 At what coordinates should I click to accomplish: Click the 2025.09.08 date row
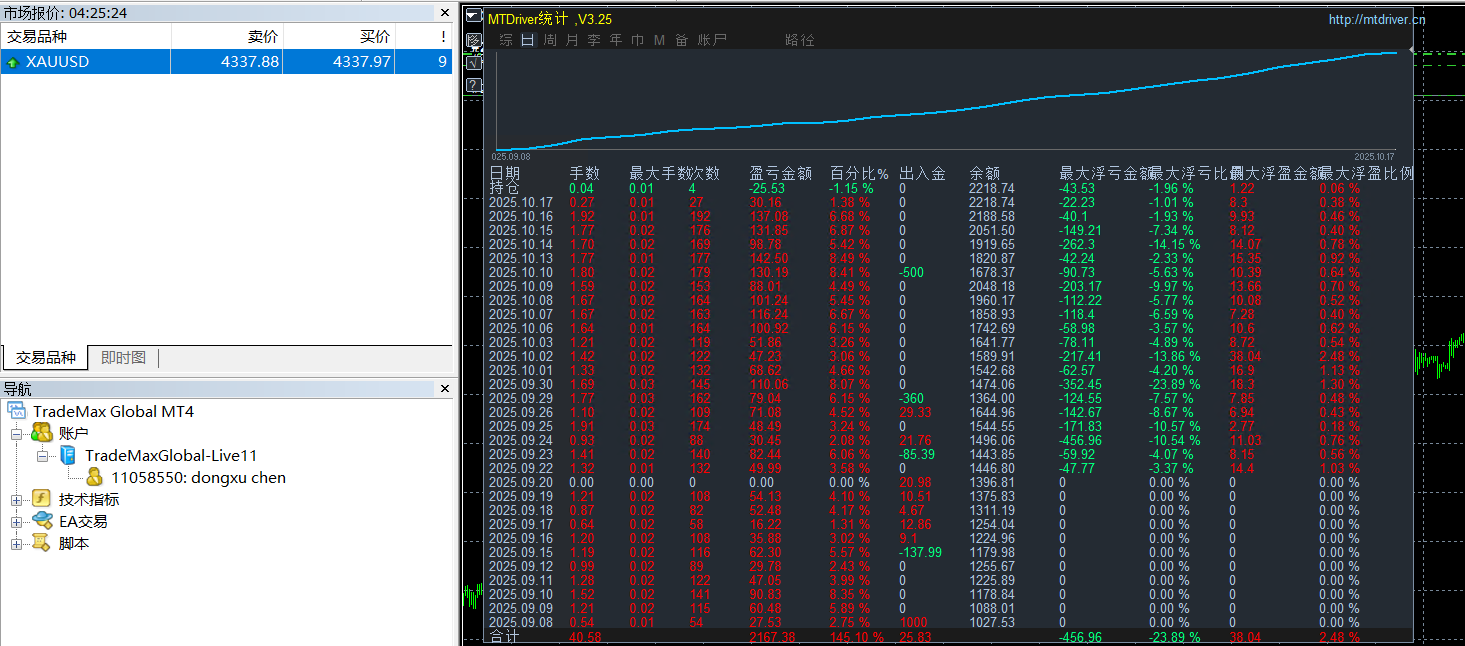coord(521,622)
